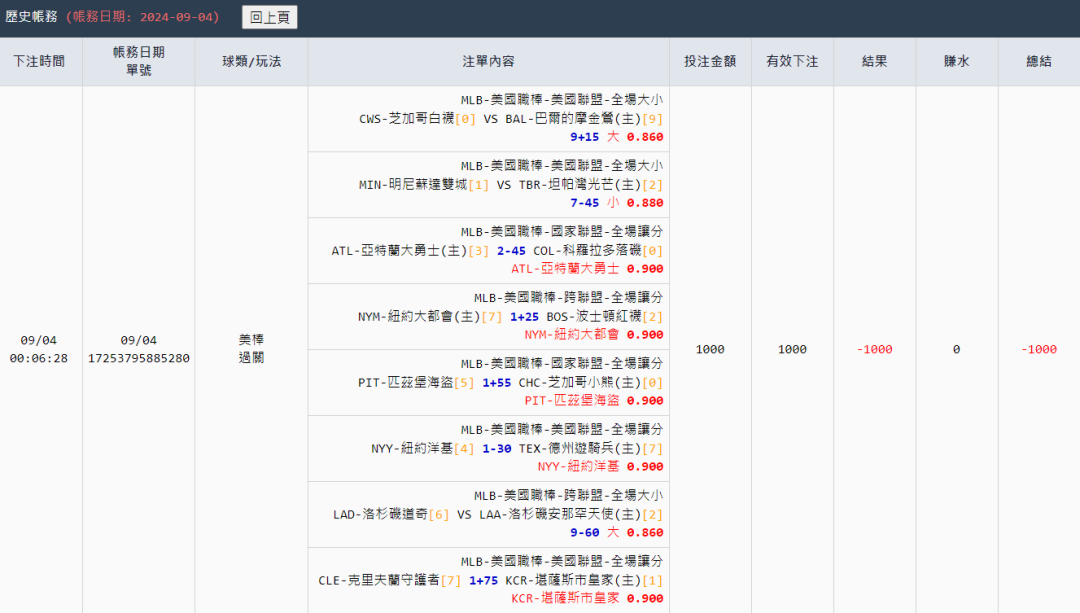Image resolution: width=1080 pixels, height=613 pixels.
Task: Click the 總結 value -1000
Action: (x=1039, y=349)
